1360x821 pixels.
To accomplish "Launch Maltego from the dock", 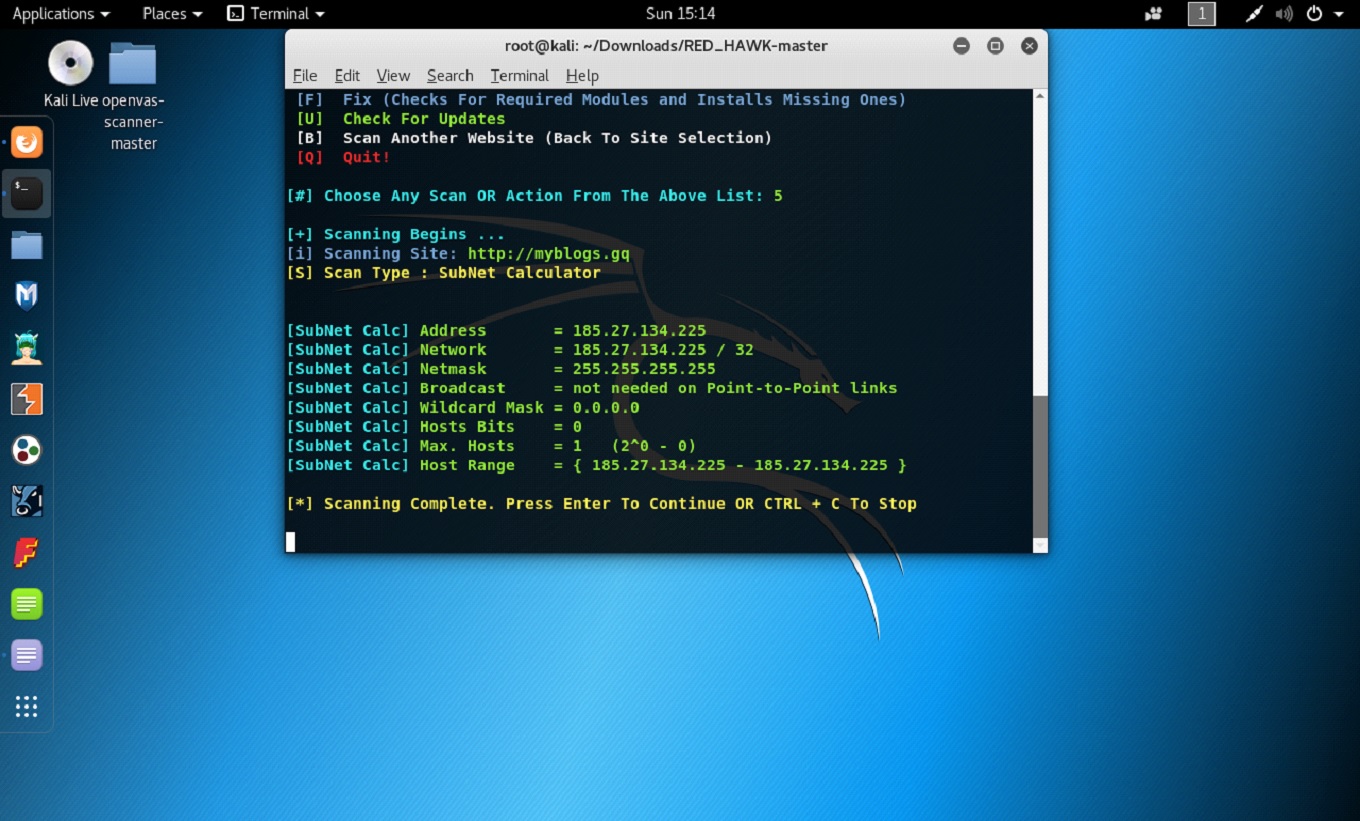I will click(x=27, y=450).
